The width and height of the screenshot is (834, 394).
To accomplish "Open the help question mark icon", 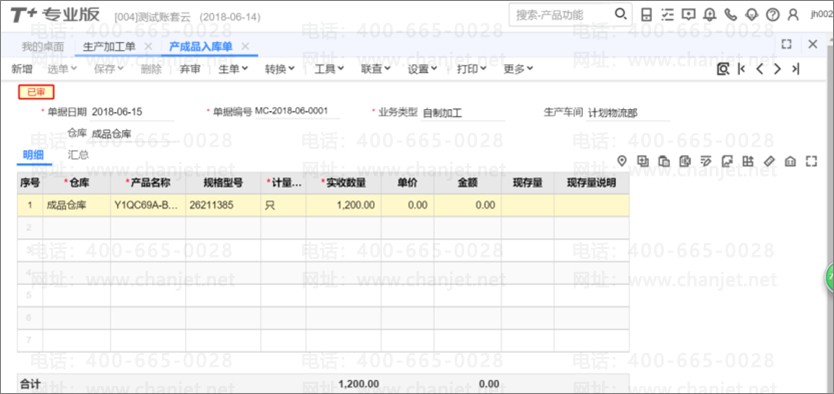I will [x=772, y=15].
